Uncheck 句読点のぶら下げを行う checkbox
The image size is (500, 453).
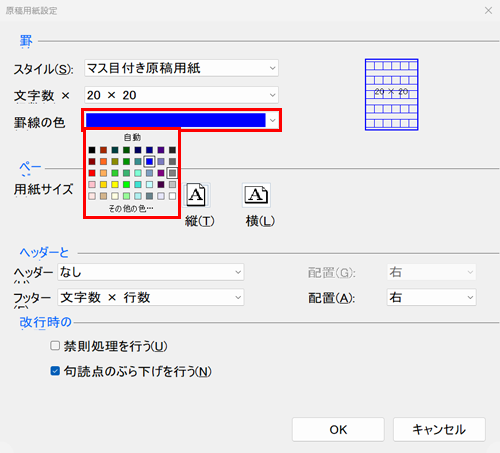55,371
